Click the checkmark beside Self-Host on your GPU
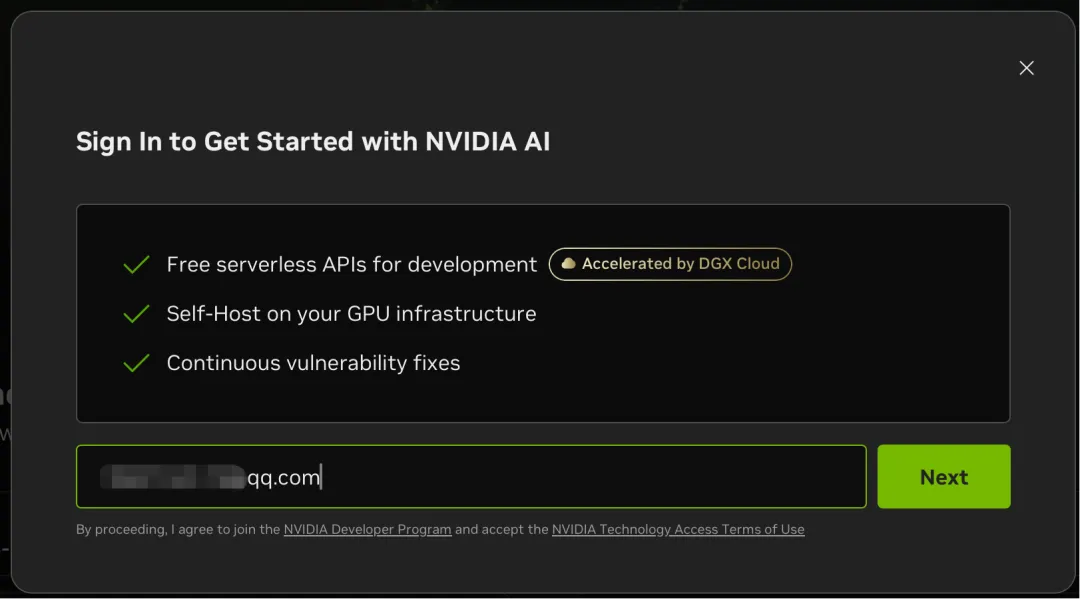 (x=136, y=314)
